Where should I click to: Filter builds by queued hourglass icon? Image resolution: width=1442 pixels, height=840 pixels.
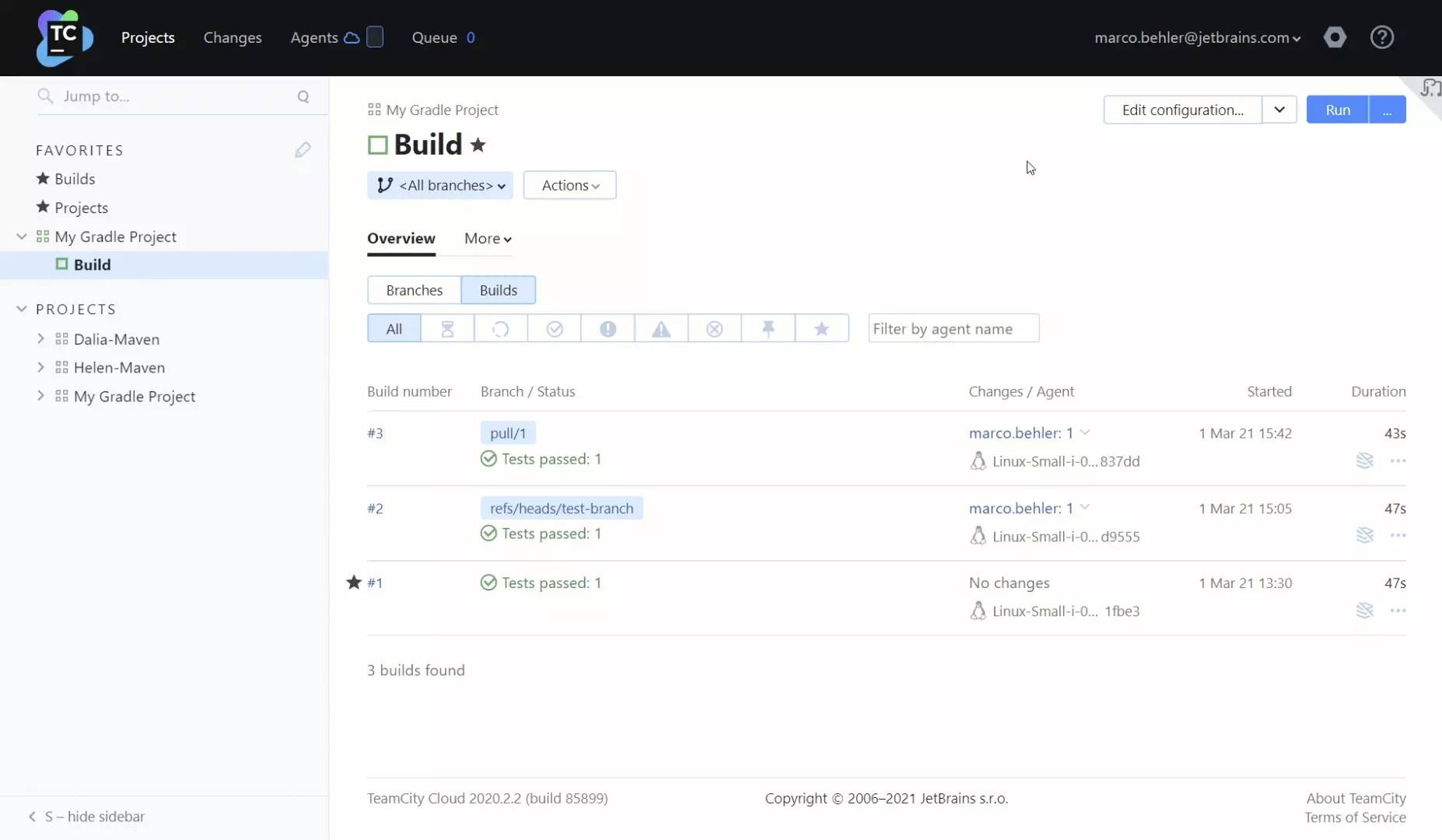[447, 329]
